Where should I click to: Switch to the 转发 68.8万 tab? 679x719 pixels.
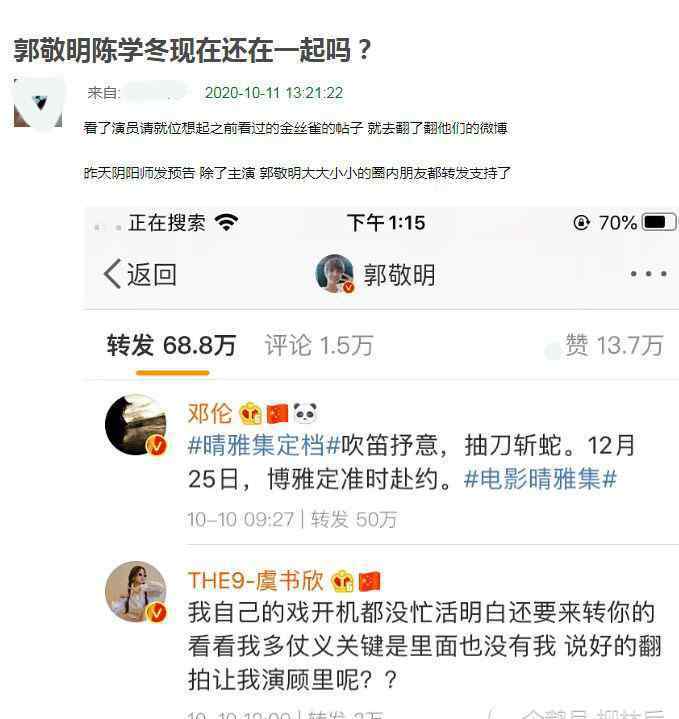171,346
